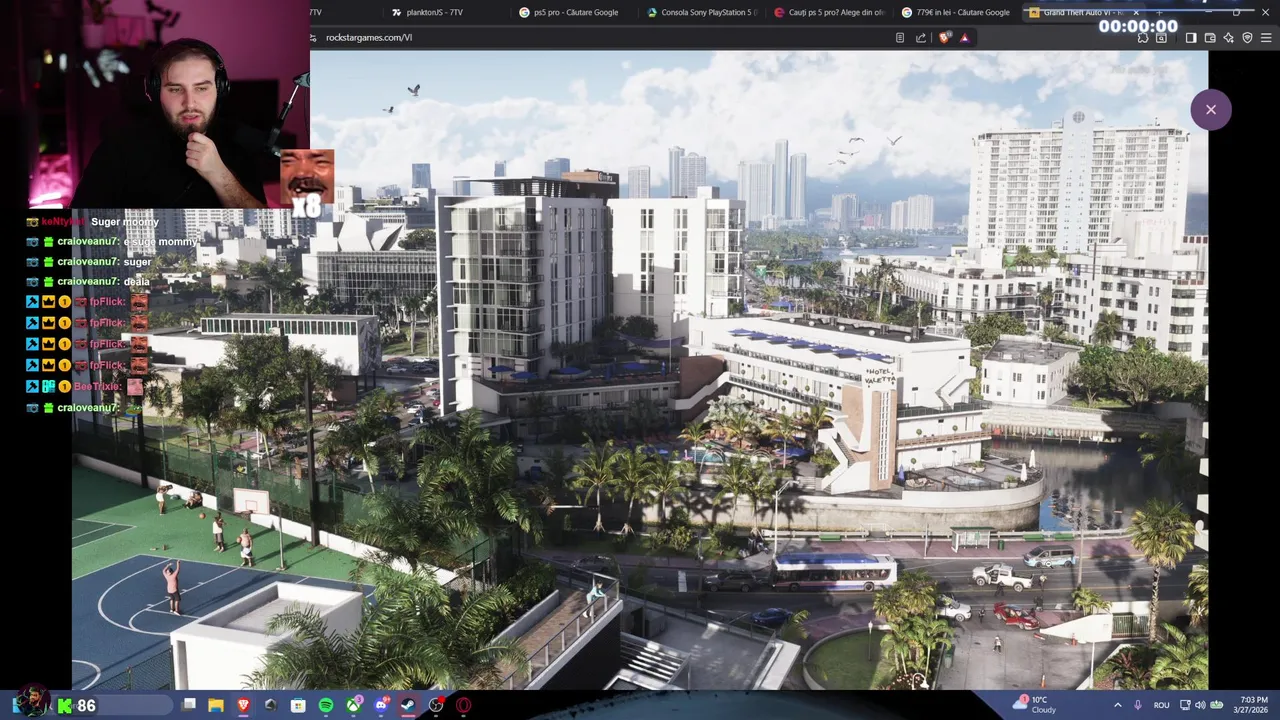Open File Explorer from the taskbar
1280x720 pixels.
(215, 705)
